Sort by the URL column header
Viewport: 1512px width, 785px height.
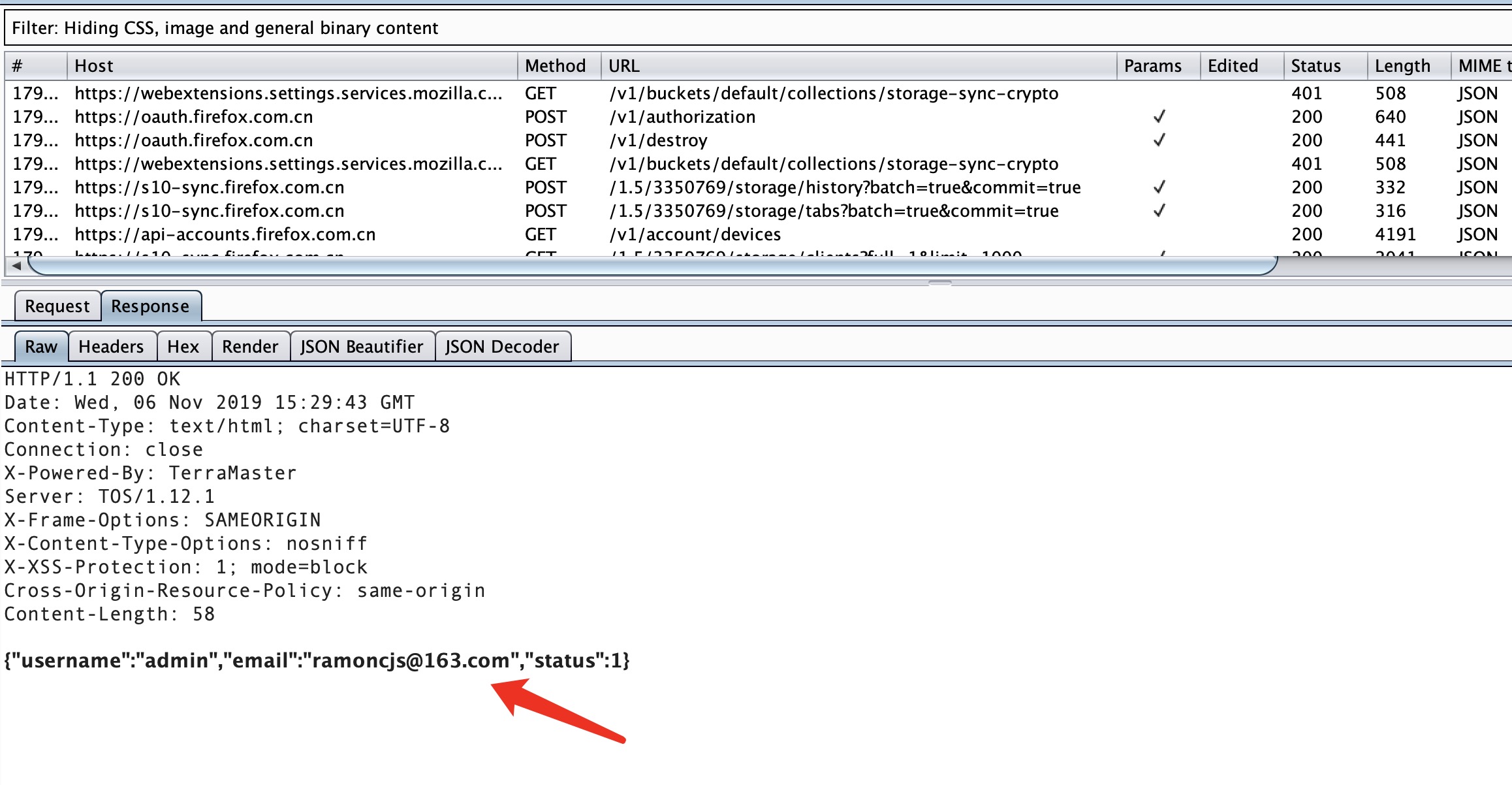coord(858,66)
